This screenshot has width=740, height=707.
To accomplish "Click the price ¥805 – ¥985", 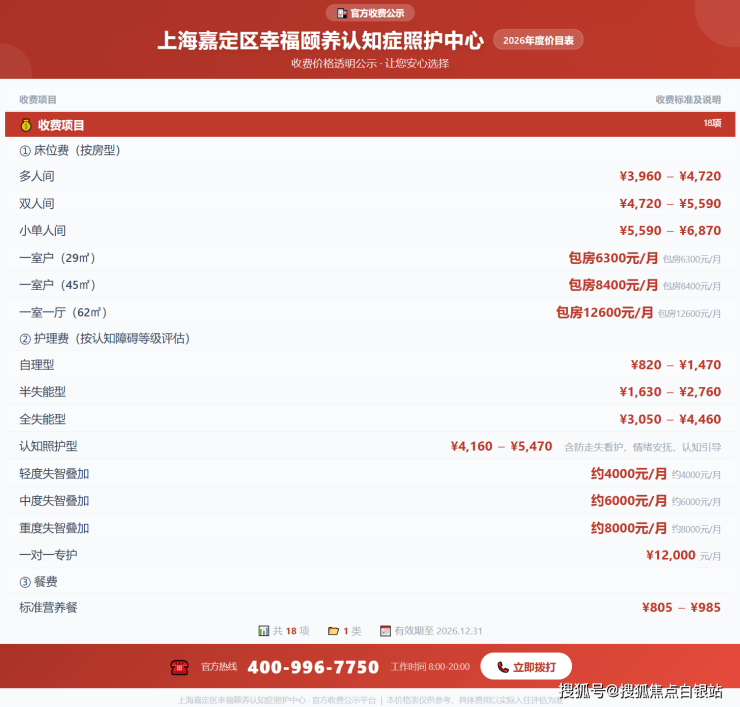I will tap(681, 607).
